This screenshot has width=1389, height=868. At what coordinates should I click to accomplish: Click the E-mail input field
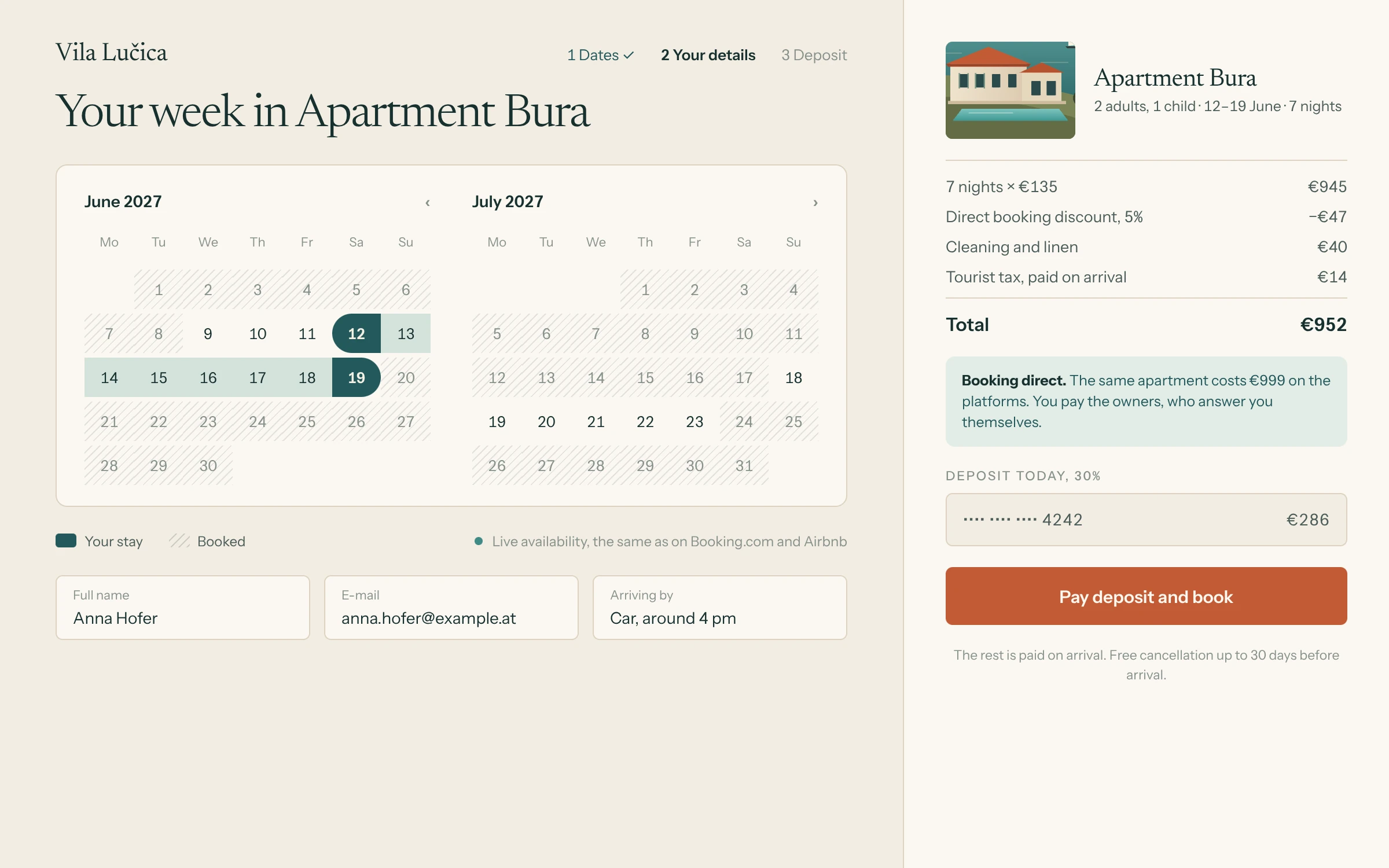click(451, 608)
